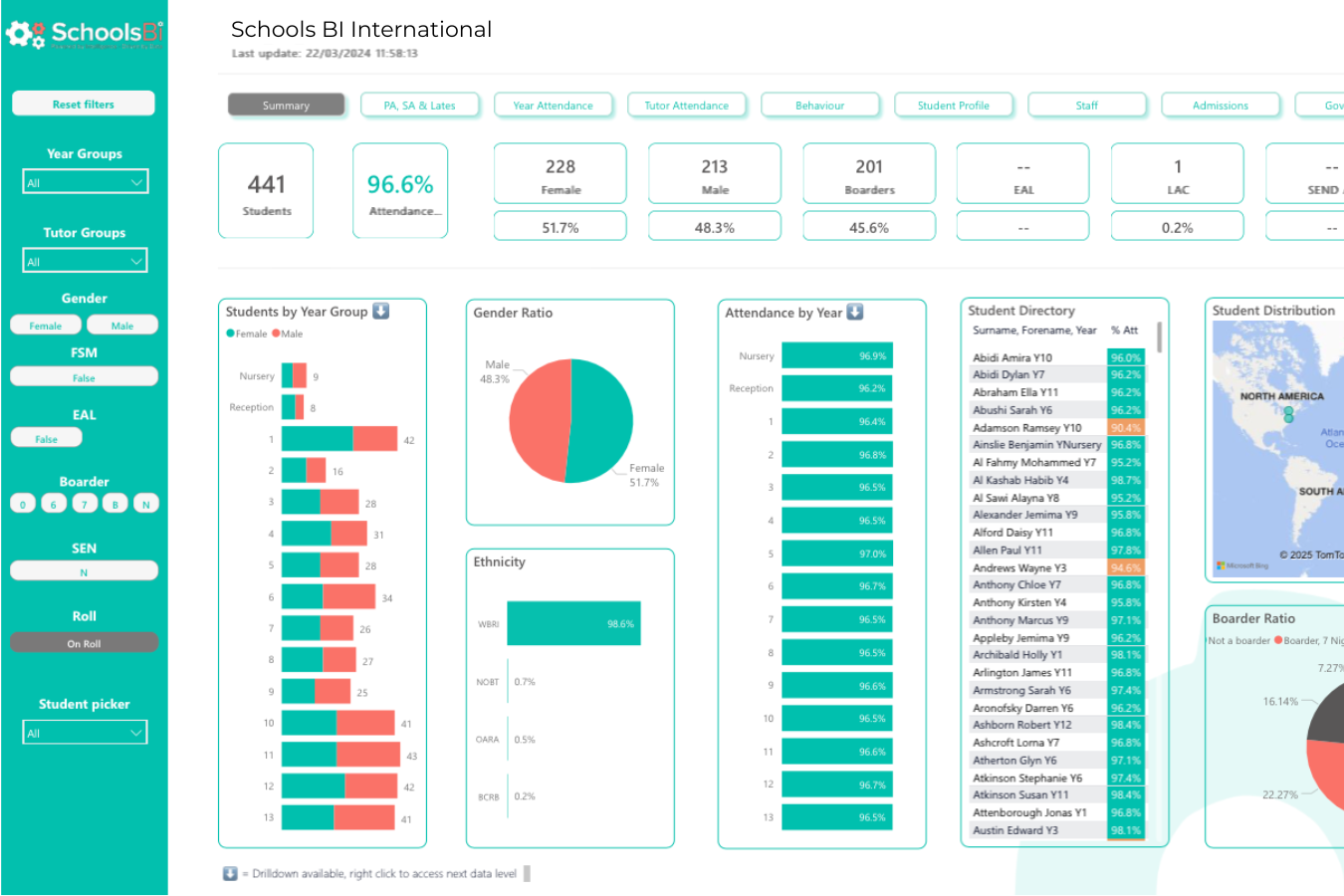Viewport: 1344px width, 896px height.
Task: Select Andrews Wayne Y3 row
Action: 1038,567
